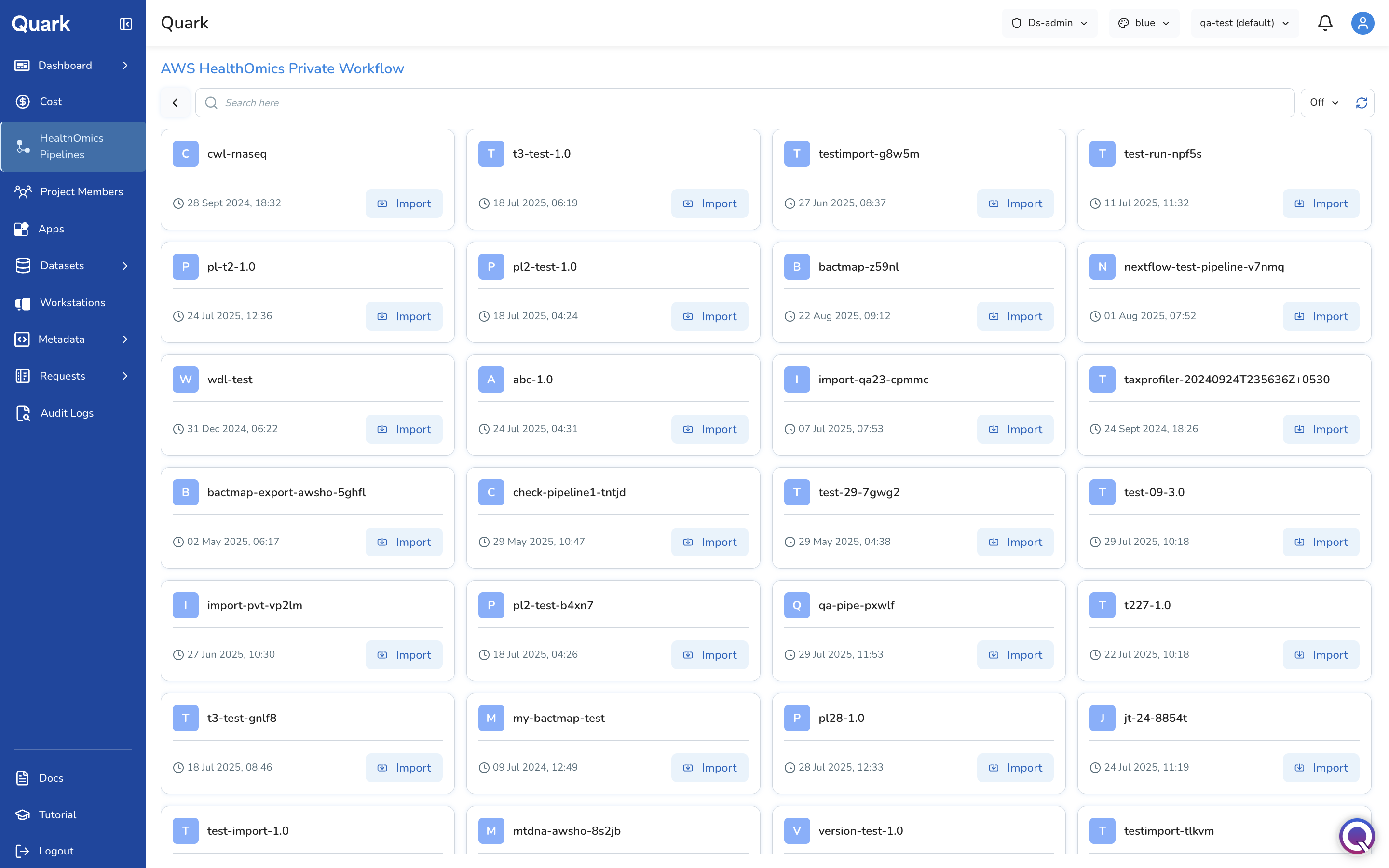Click the clock icon on cwl-rnaseq card
The image size is (1389, 868).
click(x=178, y=203)
